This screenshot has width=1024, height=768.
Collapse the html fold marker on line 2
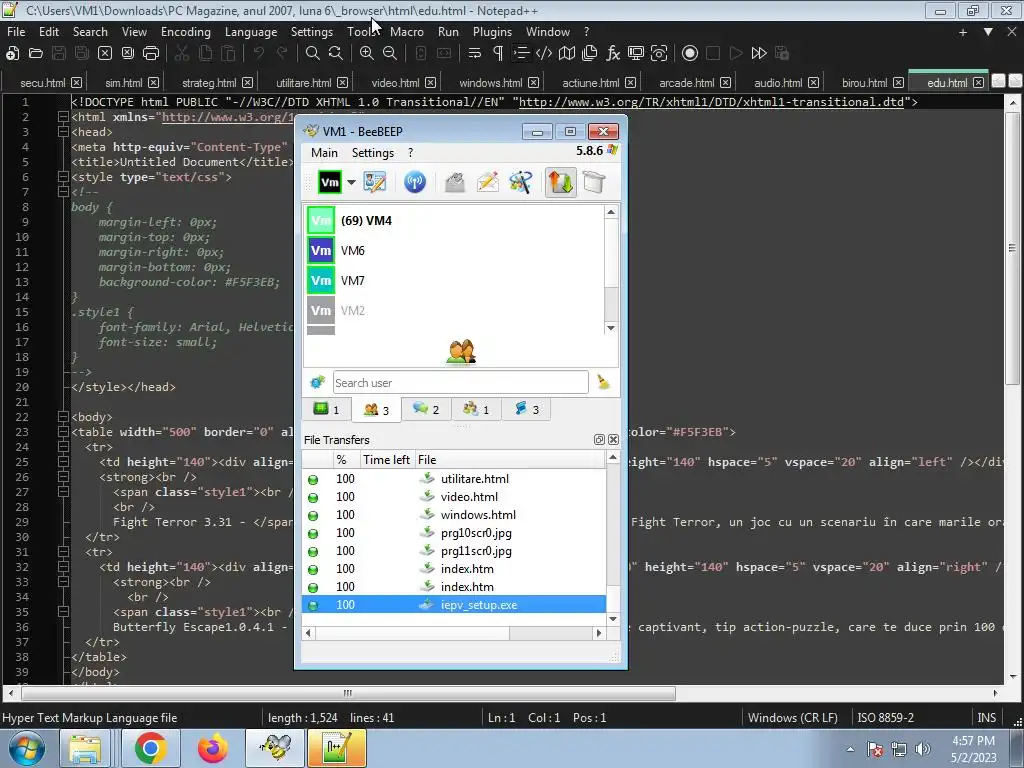coord(63,117)
